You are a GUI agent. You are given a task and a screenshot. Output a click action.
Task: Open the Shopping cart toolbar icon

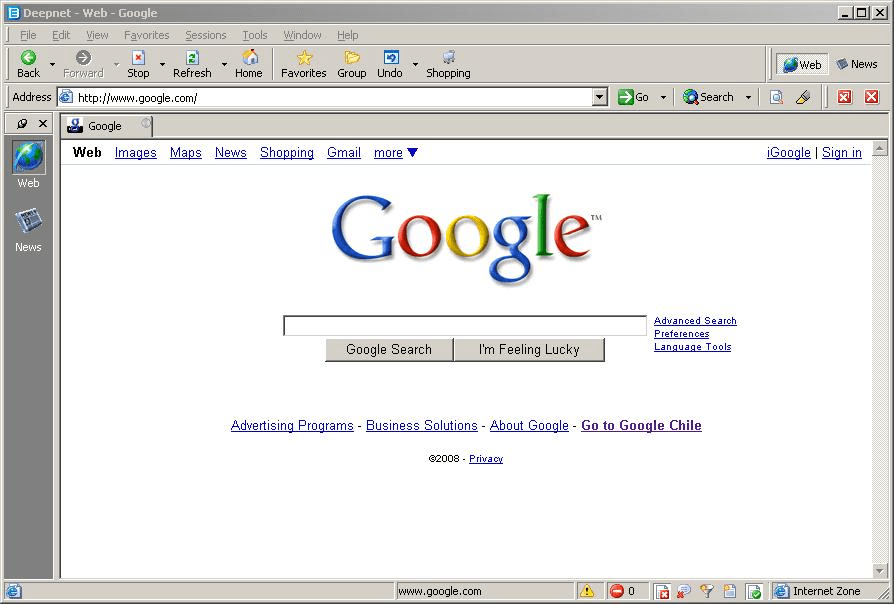449,57
